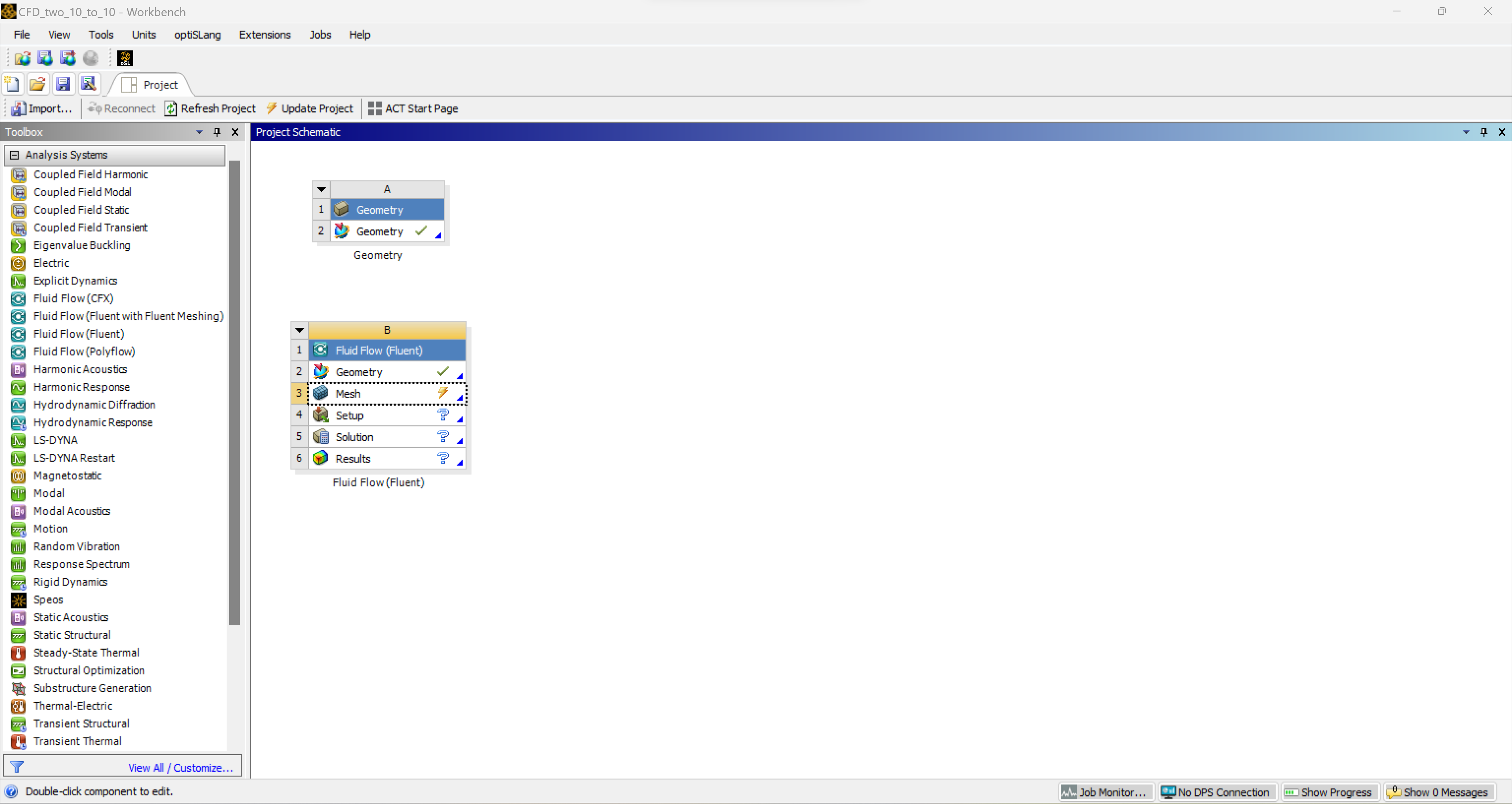1512x804 pixels.
Task: Click the Save Project disk icon
Action: [x=63, y=85]
